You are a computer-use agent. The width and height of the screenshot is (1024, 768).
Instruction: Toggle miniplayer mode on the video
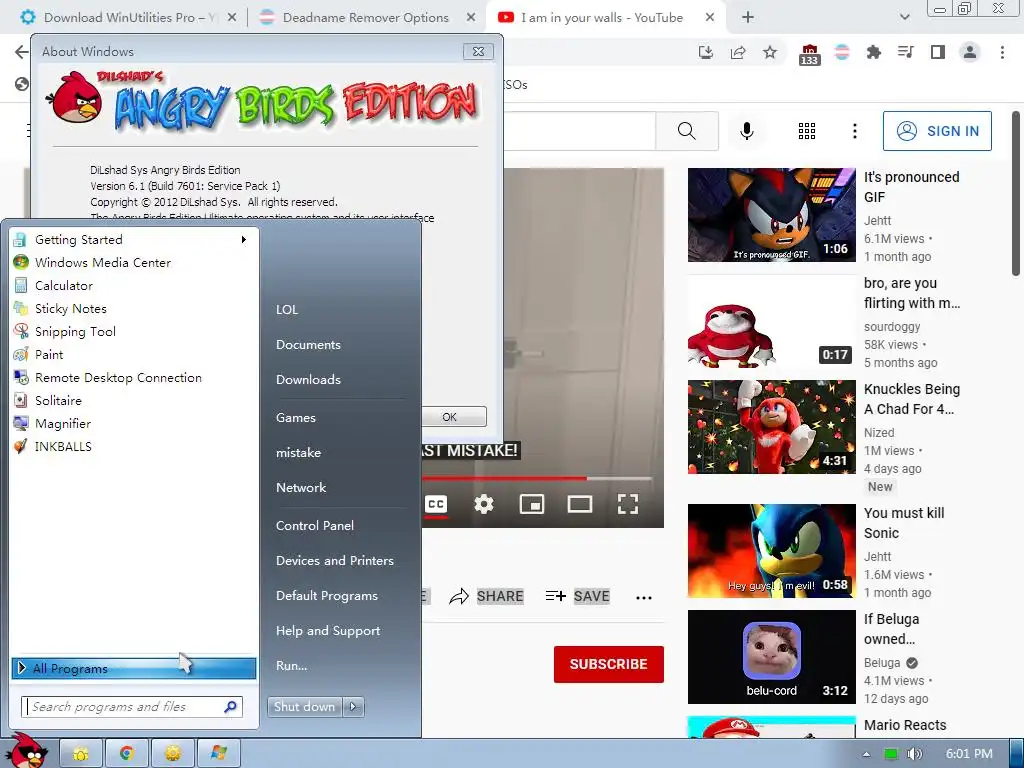pos(532,504)
